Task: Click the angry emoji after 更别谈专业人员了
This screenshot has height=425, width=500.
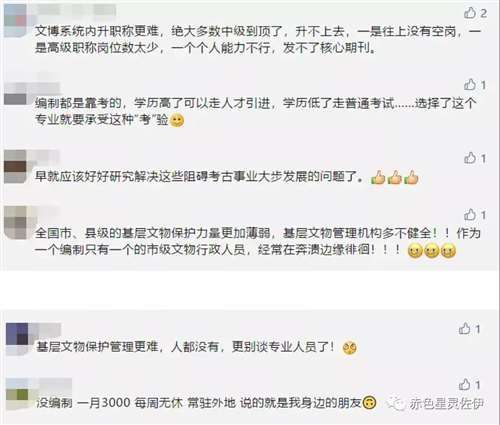Action: tap(350, 348)
